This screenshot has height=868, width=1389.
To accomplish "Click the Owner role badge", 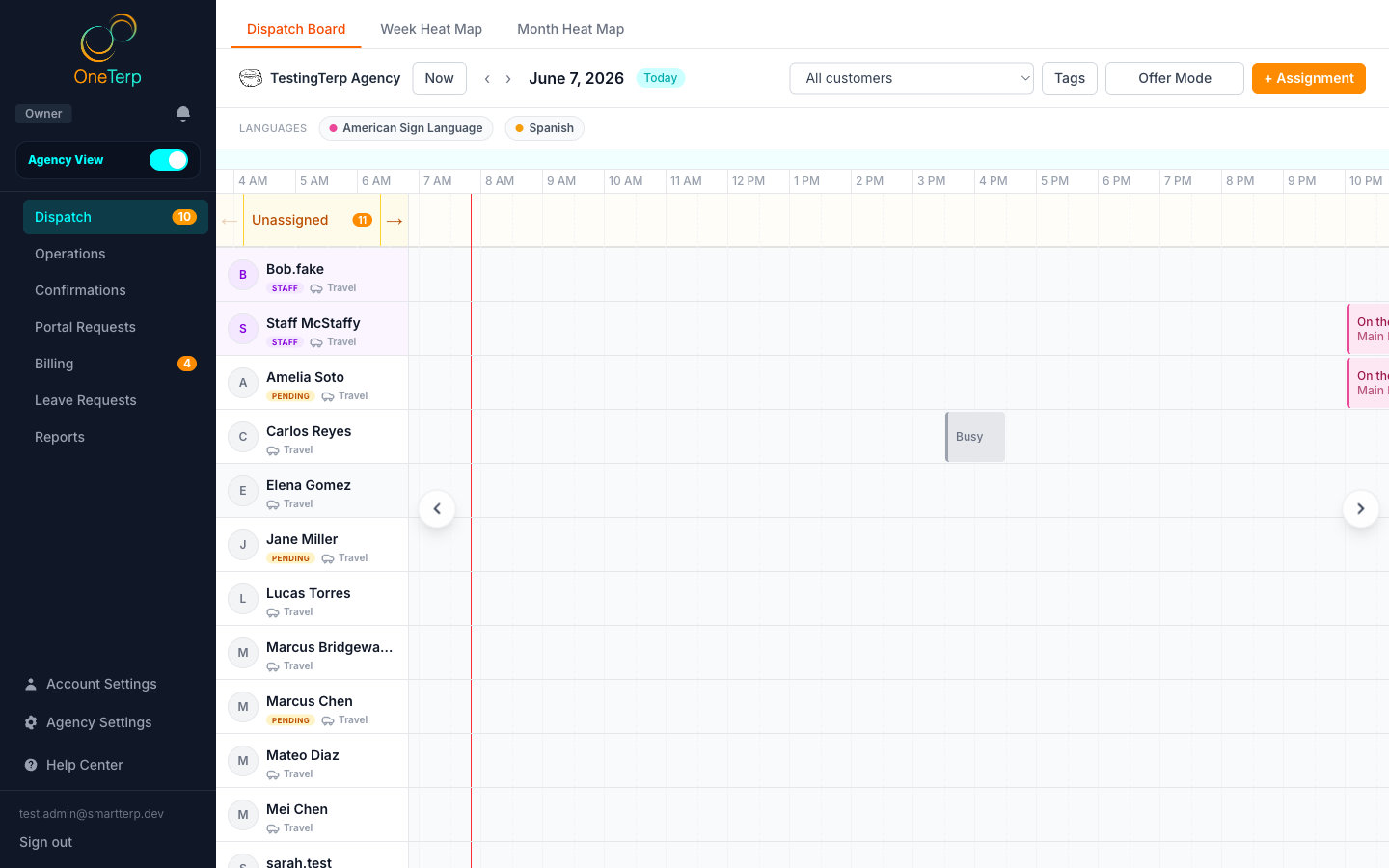I will pyautogui.click(x=43, y=114).
